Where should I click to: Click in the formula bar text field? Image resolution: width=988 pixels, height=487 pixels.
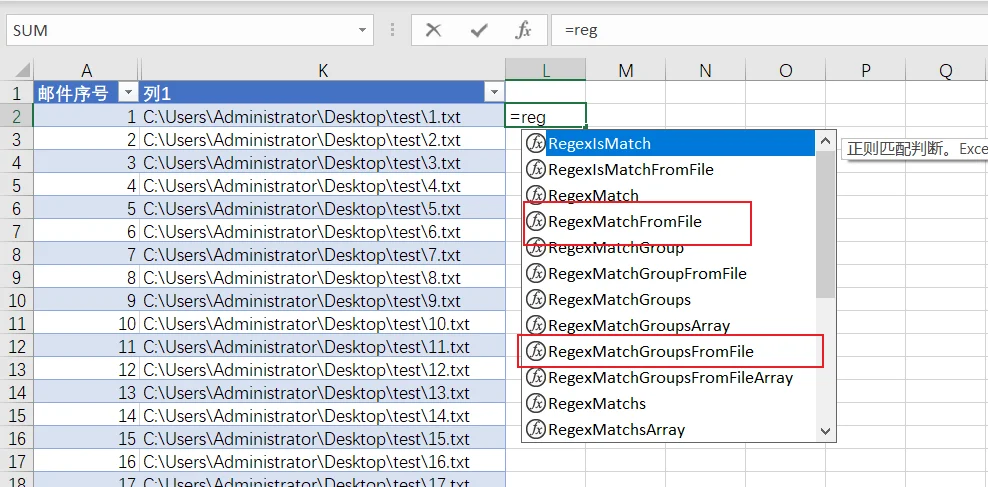[769, 30]
